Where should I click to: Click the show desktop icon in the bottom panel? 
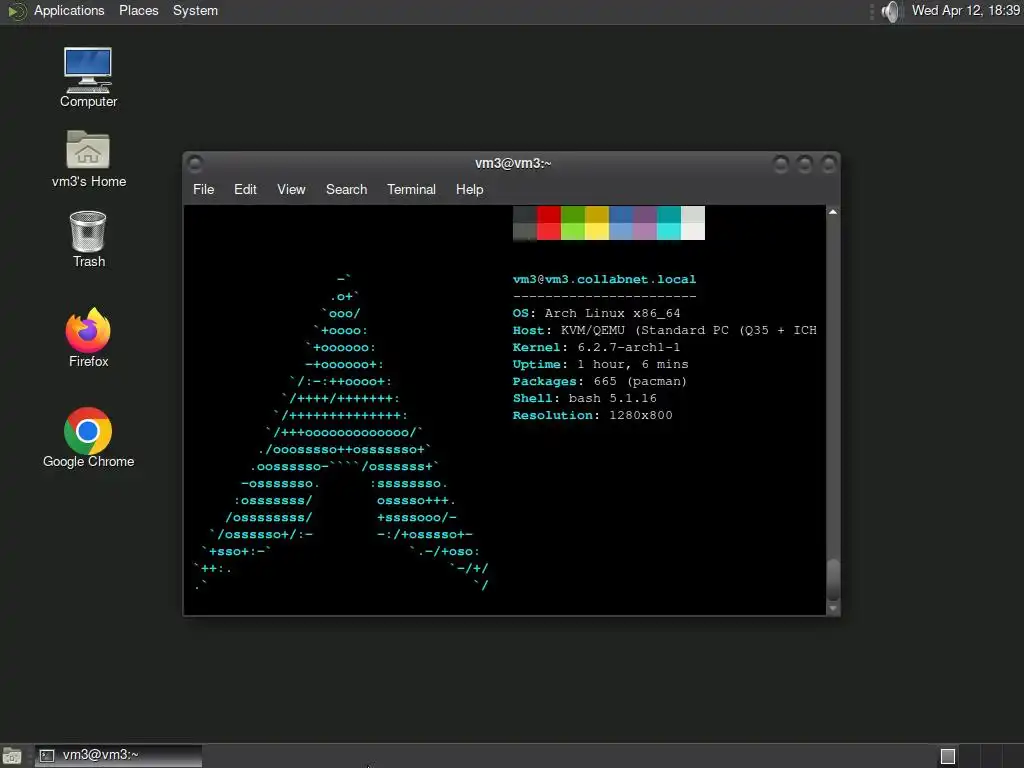tap(12, 756)
